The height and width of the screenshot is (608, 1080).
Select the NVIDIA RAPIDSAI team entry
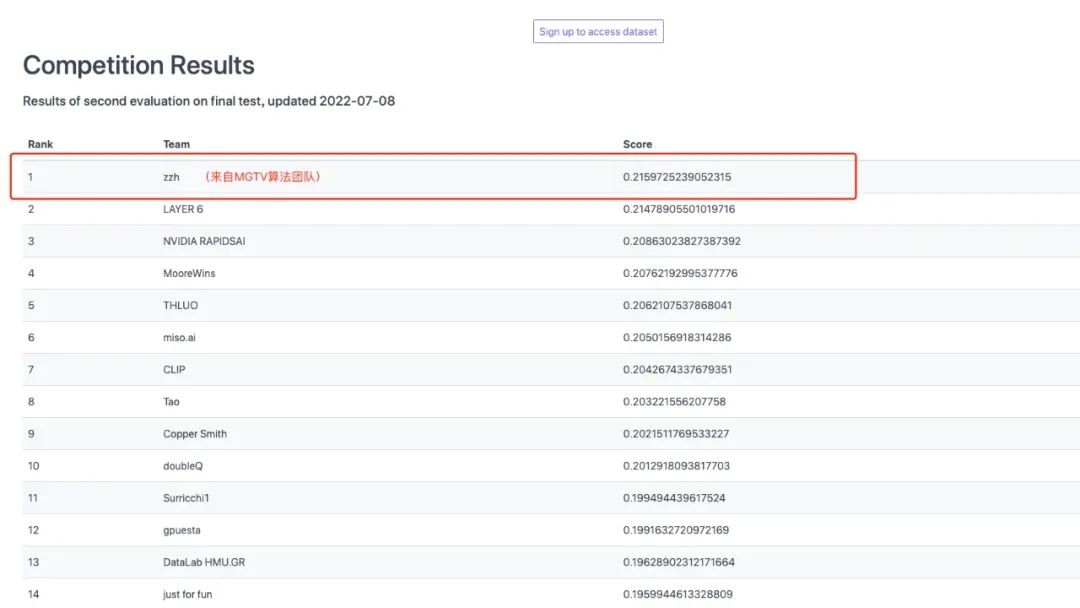tap(203, 241)
